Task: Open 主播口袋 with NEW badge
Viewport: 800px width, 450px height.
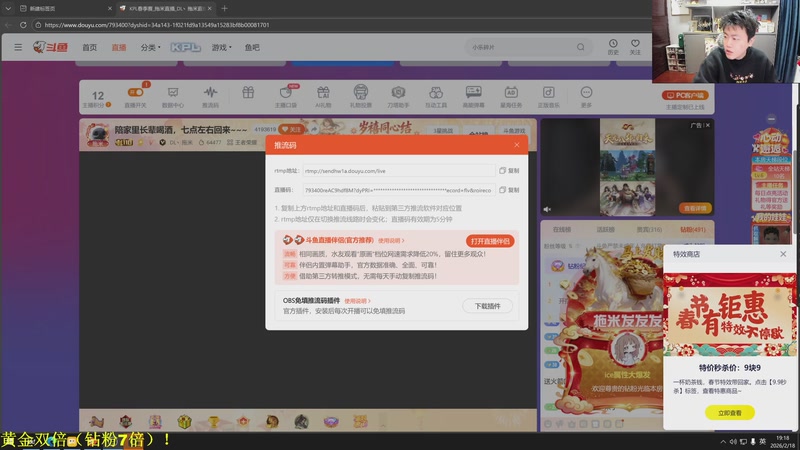Action: (x=286, y=97)
